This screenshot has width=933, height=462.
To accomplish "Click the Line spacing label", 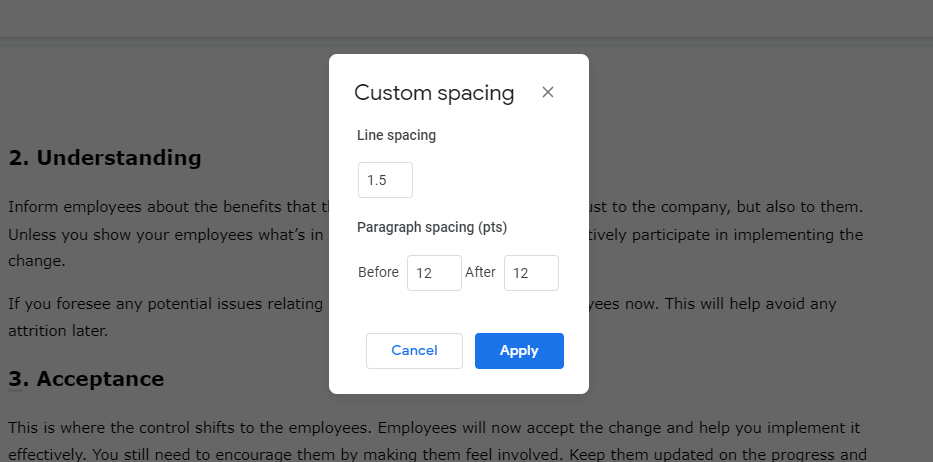I will tap(396, 135).
